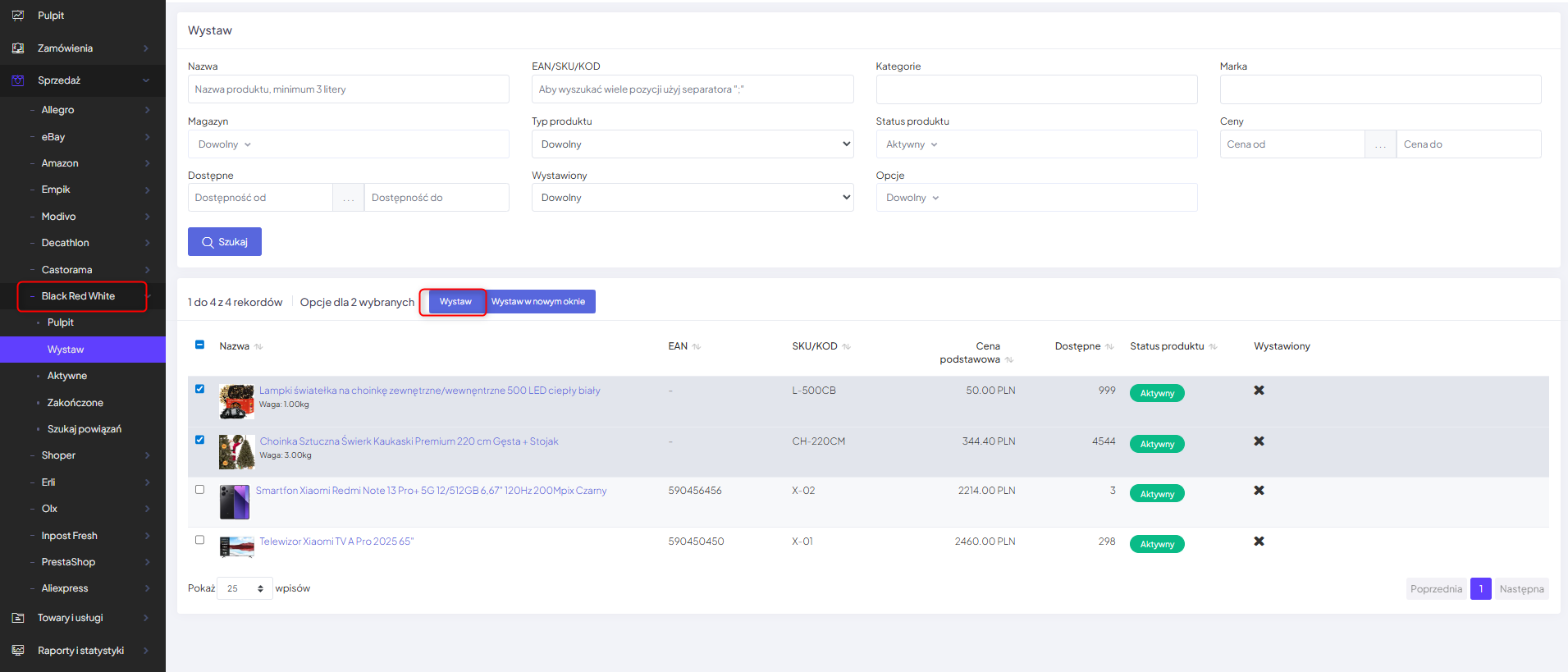The image size is (1568, 672).
Task: Click the Telewizor Xiaomi product thumbnail
Action: 236,546
